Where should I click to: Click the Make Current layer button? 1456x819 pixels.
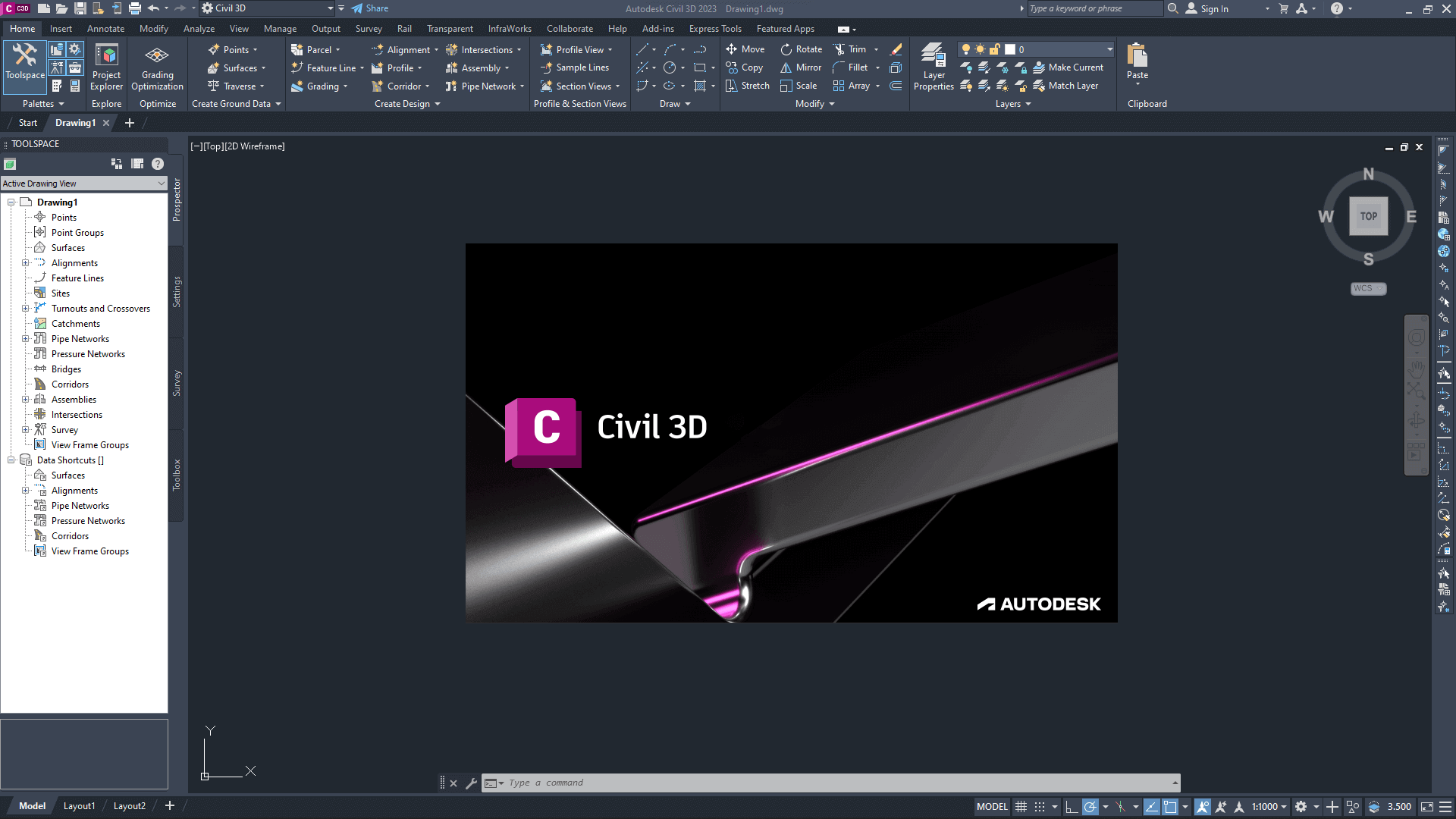pyautogui.click(x=1068, y=67)
